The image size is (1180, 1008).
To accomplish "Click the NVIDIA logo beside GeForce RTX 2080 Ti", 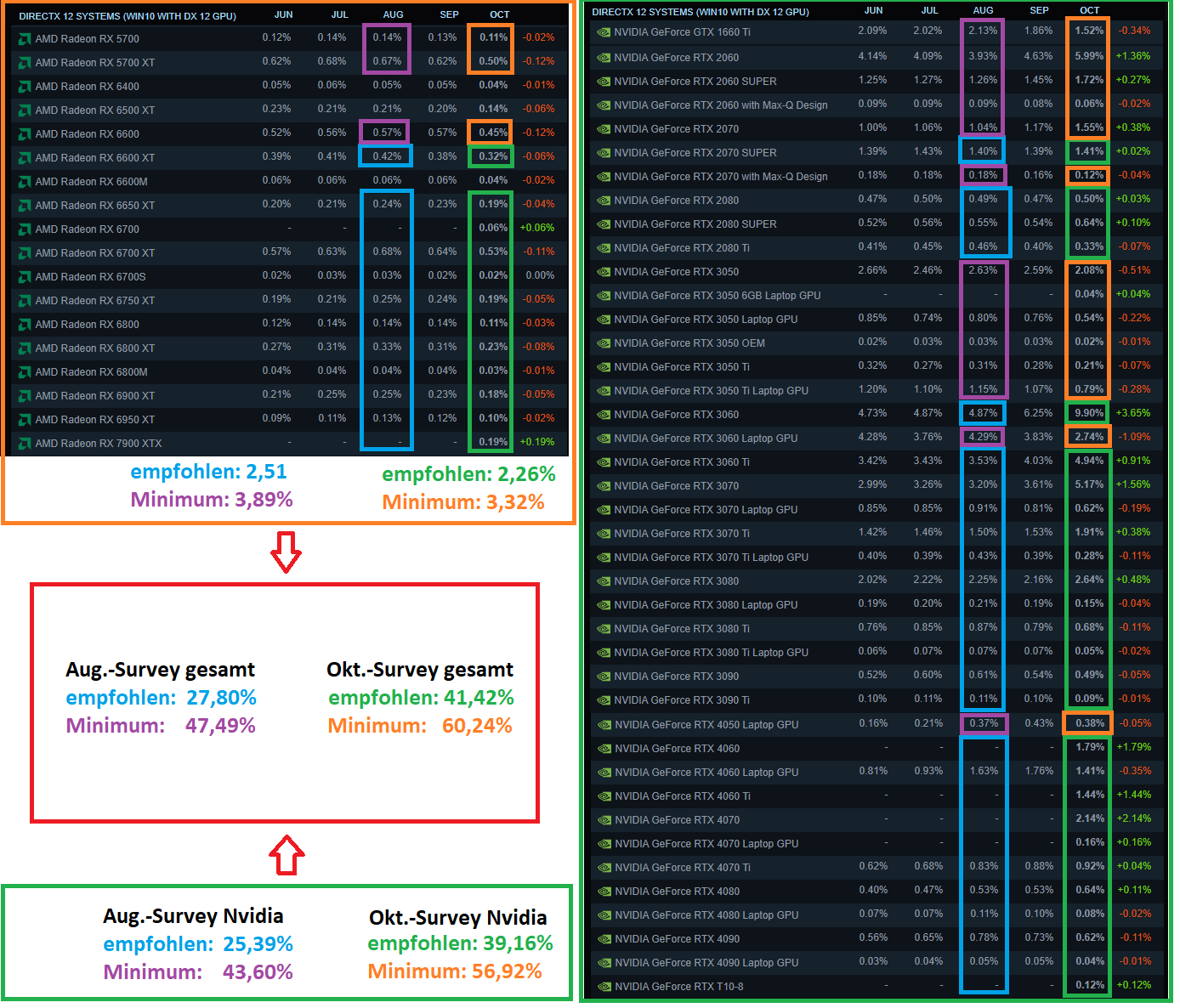I will point(604,248).
